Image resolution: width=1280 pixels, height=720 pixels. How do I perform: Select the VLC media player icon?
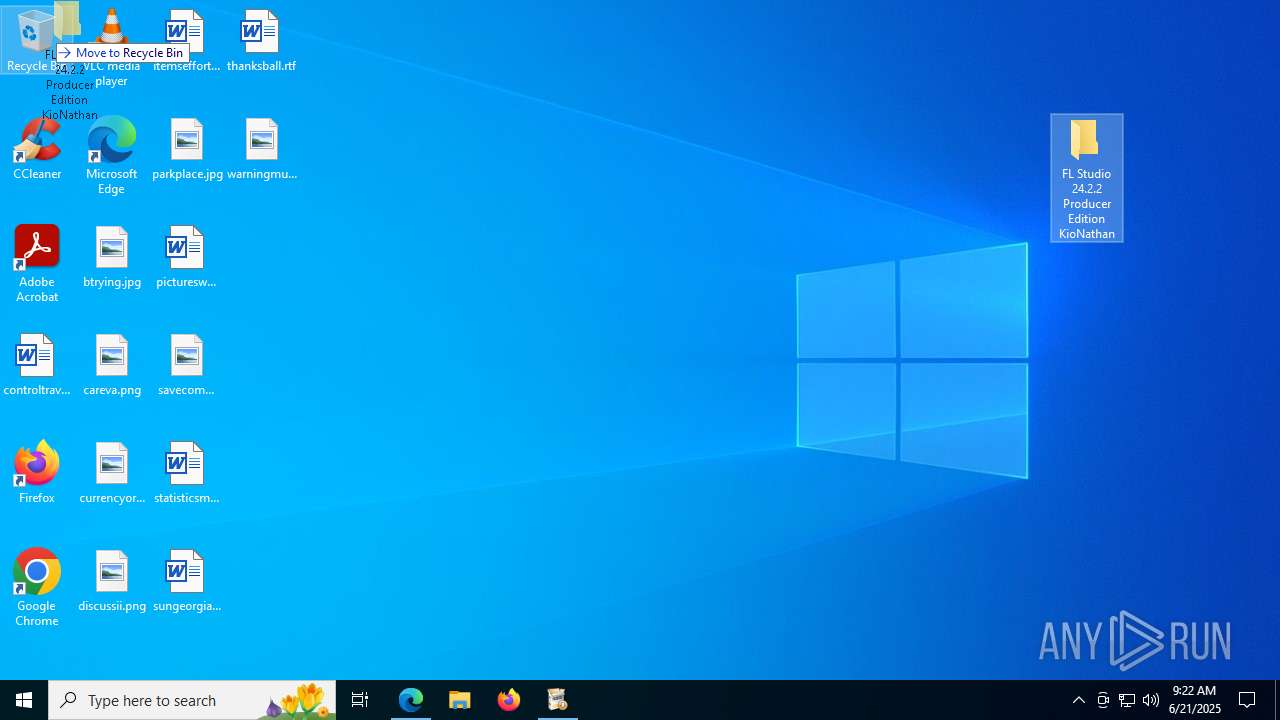pos(111,47)
